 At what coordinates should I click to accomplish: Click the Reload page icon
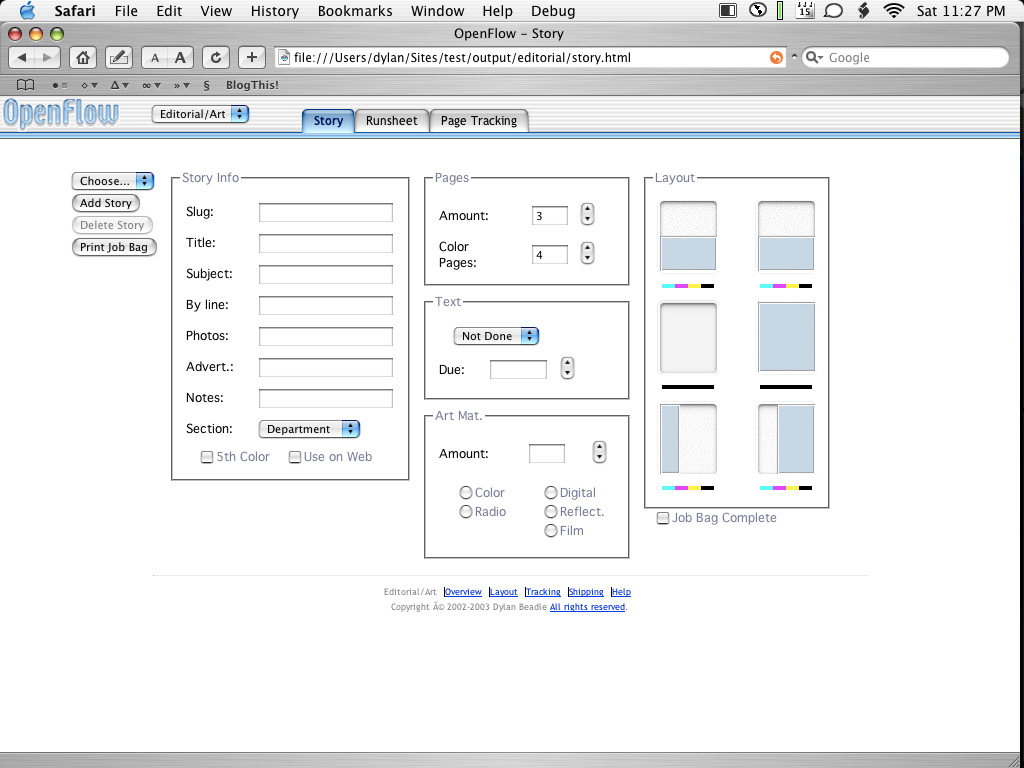tap(215, 57)
